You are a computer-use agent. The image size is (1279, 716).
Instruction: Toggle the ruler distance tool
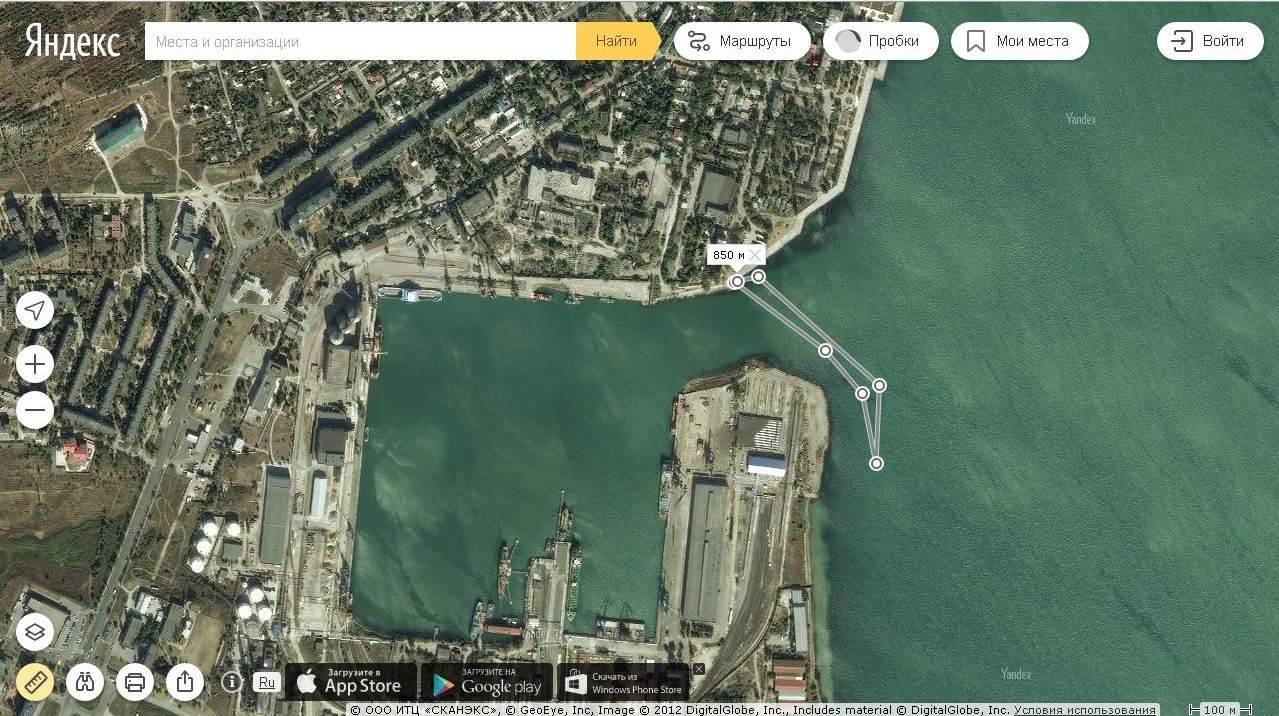[35, 682]
